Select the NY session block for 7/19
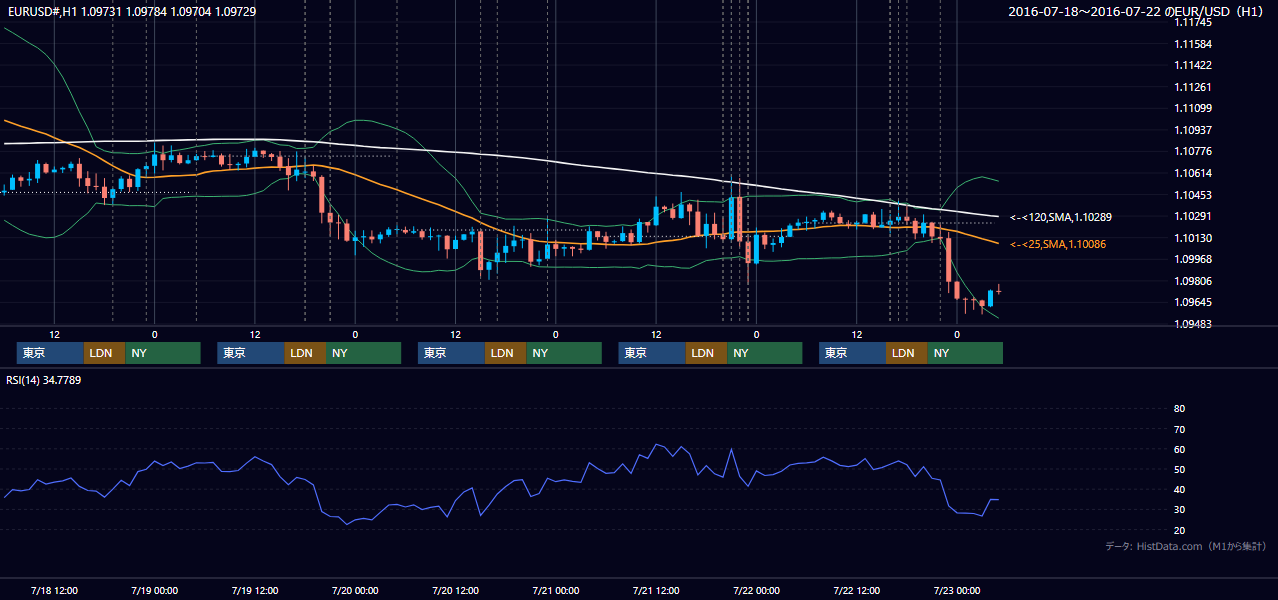This screenshot has height=600, width=1278. pos(363,353)
